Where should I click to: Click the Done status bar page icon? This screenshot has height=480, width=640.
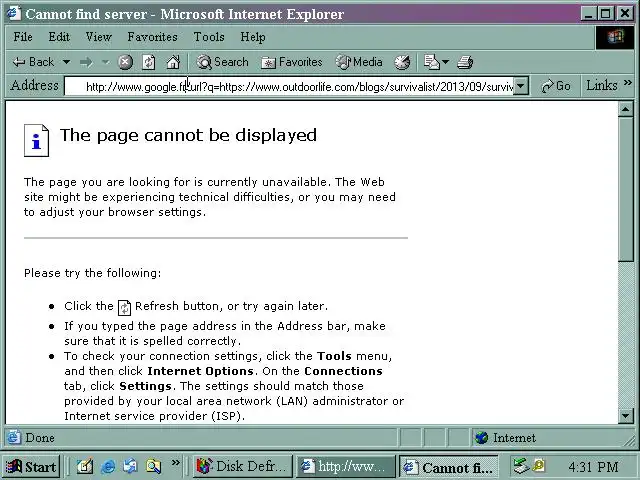click(x=13, y=437)
